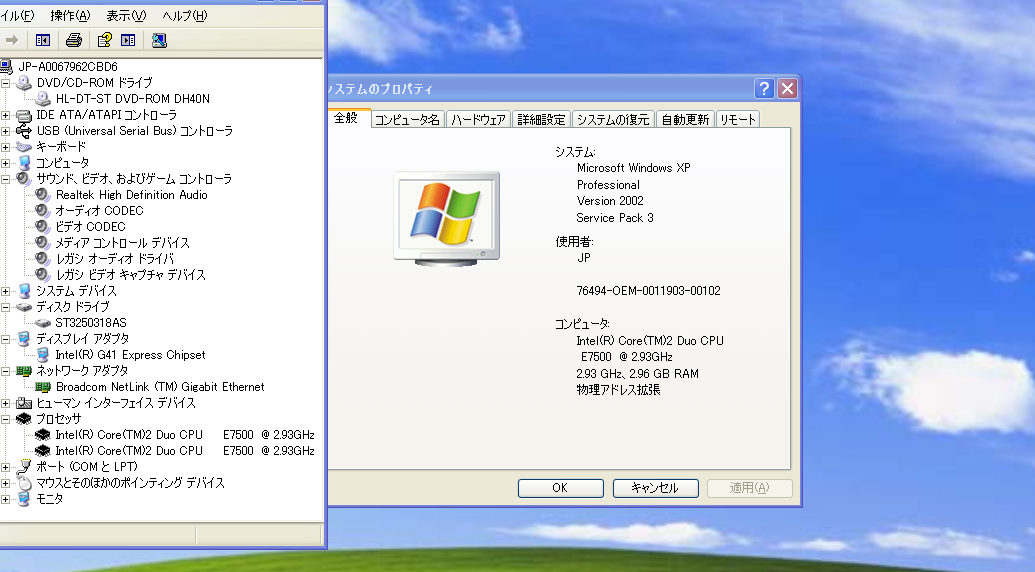Collapse the DVD/CD-ROM ドライブ node

click(x=5, y=82)
